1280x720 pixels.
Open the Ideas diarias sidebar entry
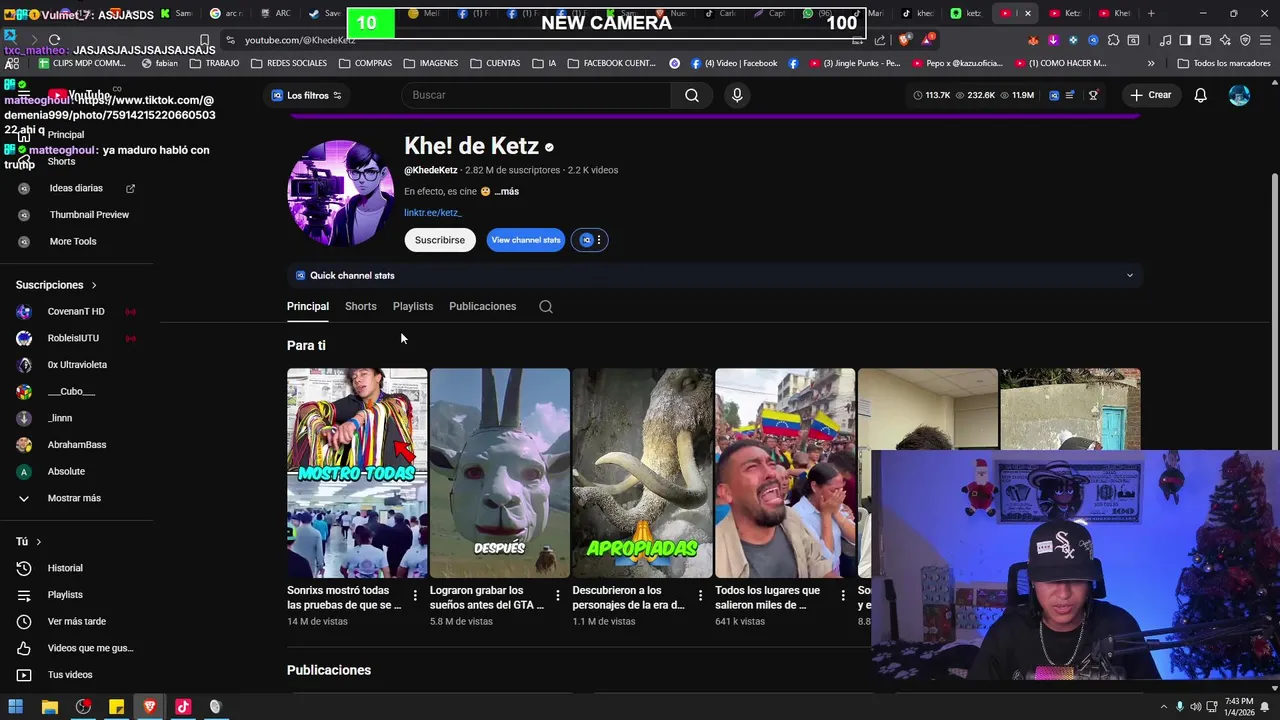(76, 188)
